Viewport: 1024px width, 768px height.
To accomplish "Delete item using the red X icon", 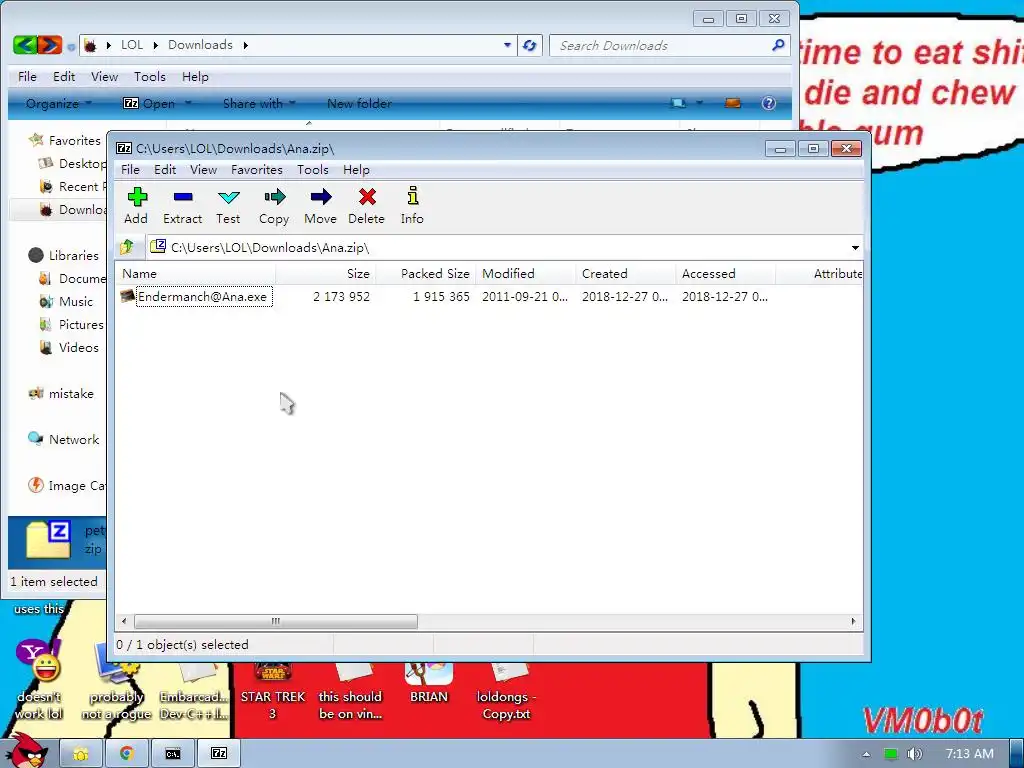I will point(366,206).
